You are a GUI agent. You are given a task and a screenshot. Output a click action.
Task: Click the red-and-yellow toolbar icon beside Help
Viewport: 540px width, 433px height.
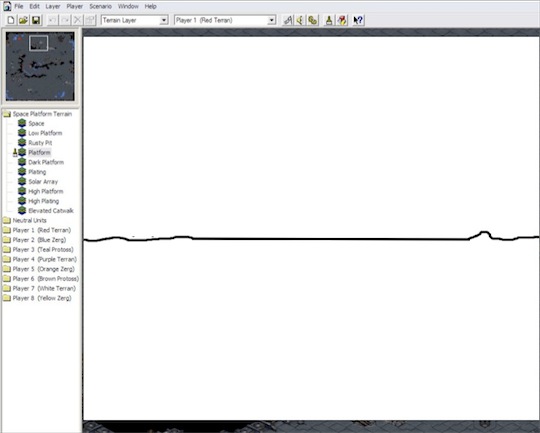[x=342, y=20]
